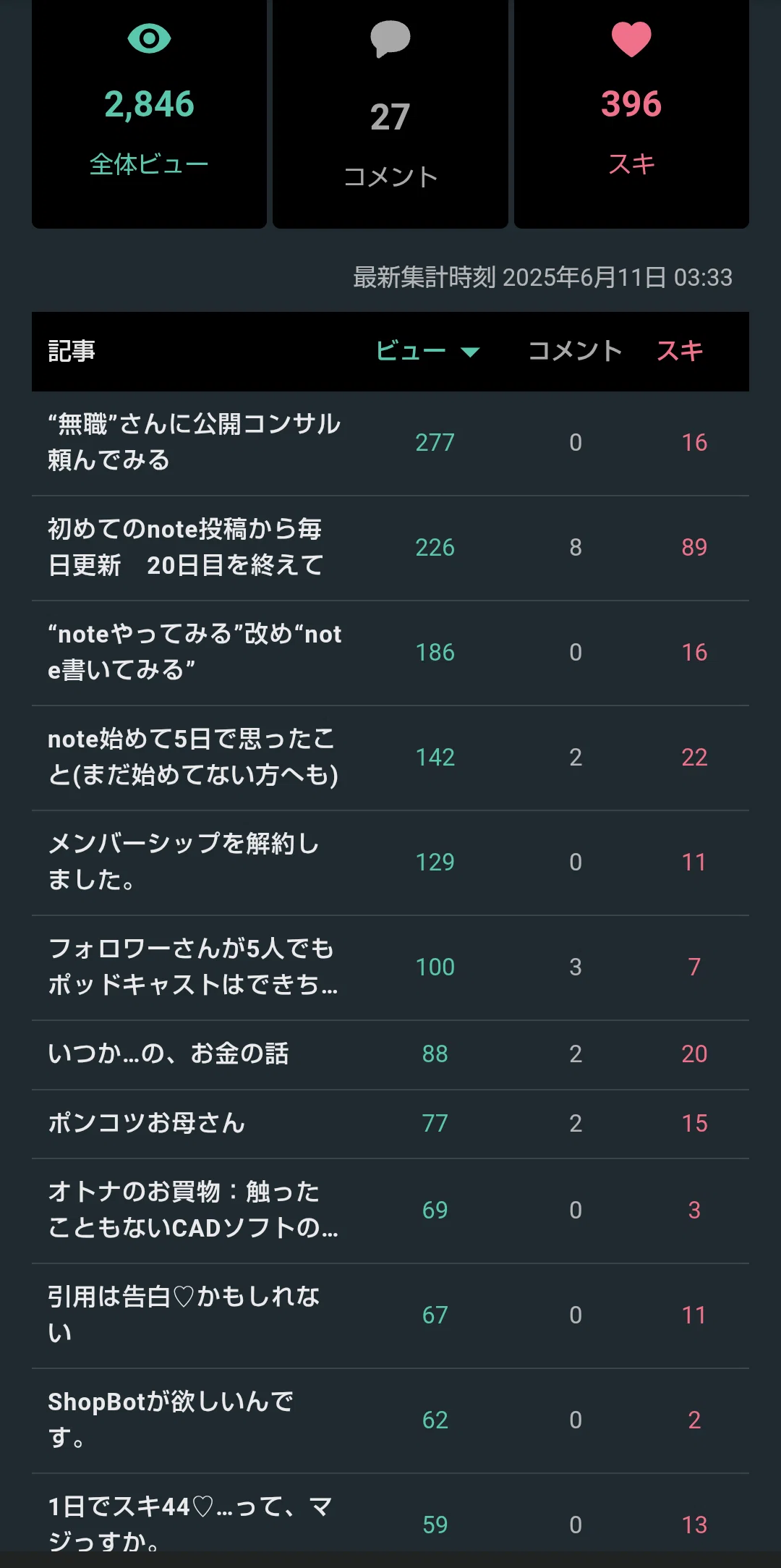Open the 2,846 全体ビュー summary card
The width and height of the screenshot is (781, 1568).
point(149,114)
